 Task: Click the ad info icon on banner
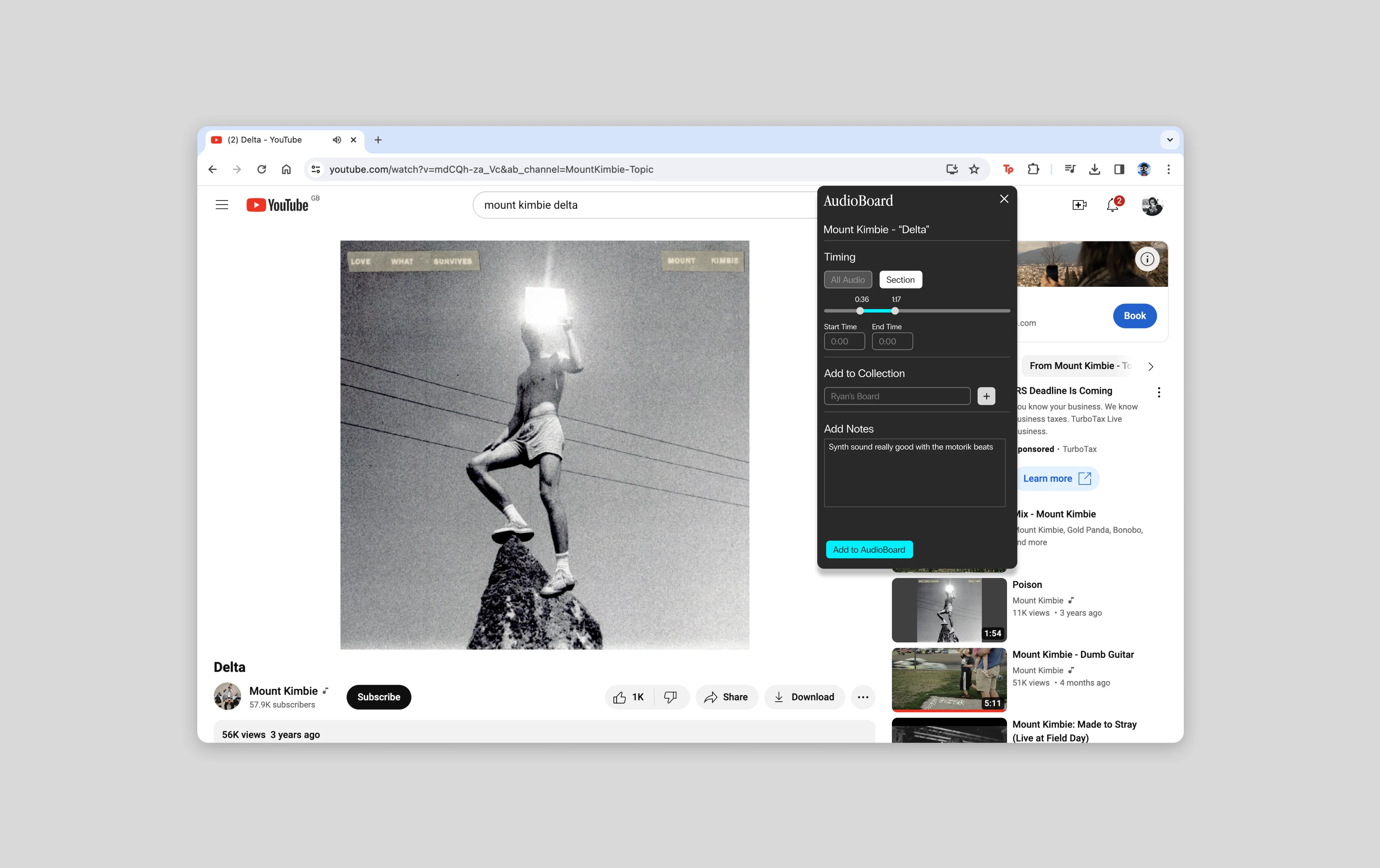[x=1147, y=259]
